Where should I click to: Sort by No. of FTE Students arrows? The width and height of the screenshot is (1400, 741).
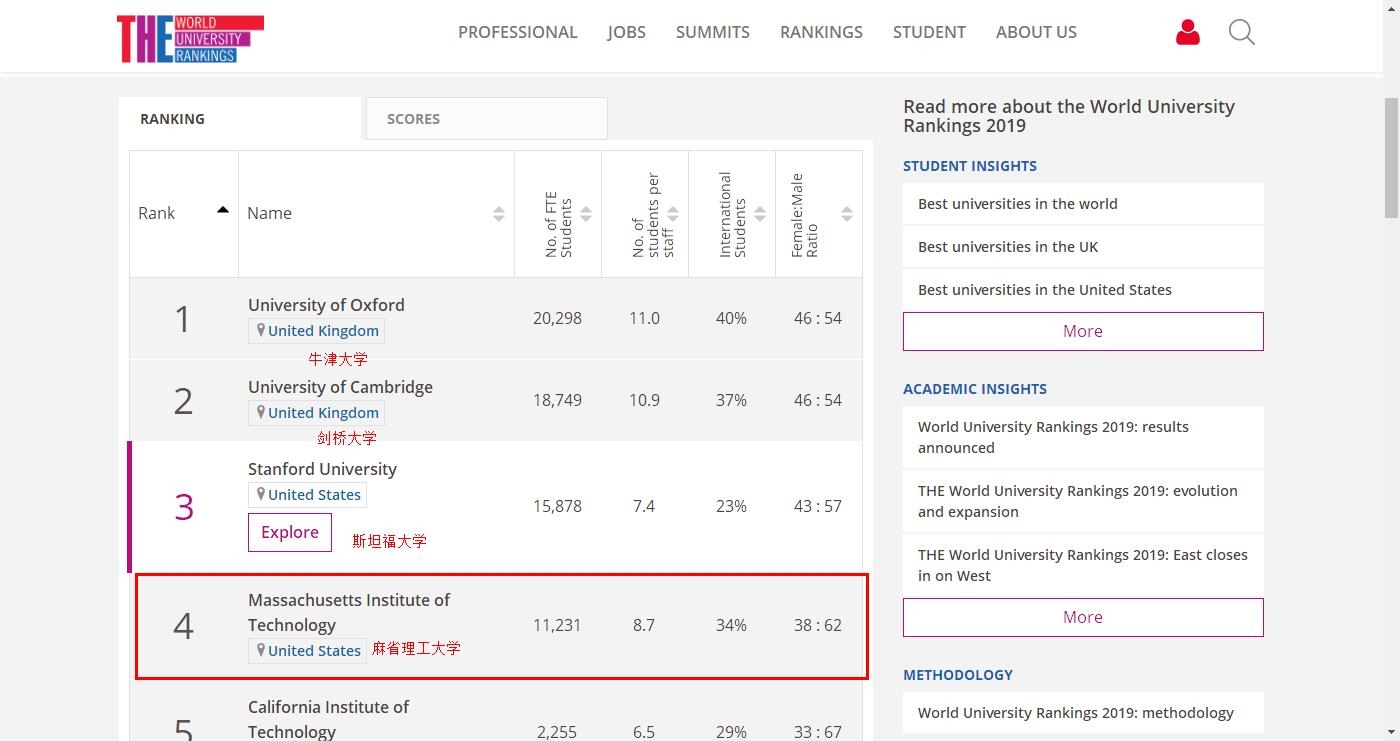[586, 214]
